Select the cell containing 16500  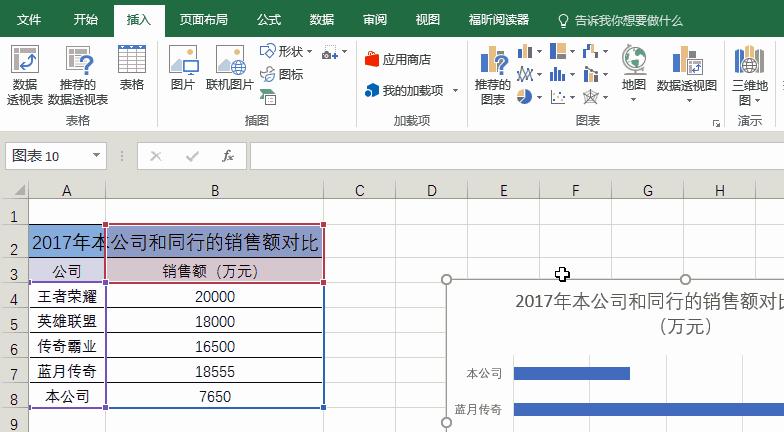pos(214,346)
